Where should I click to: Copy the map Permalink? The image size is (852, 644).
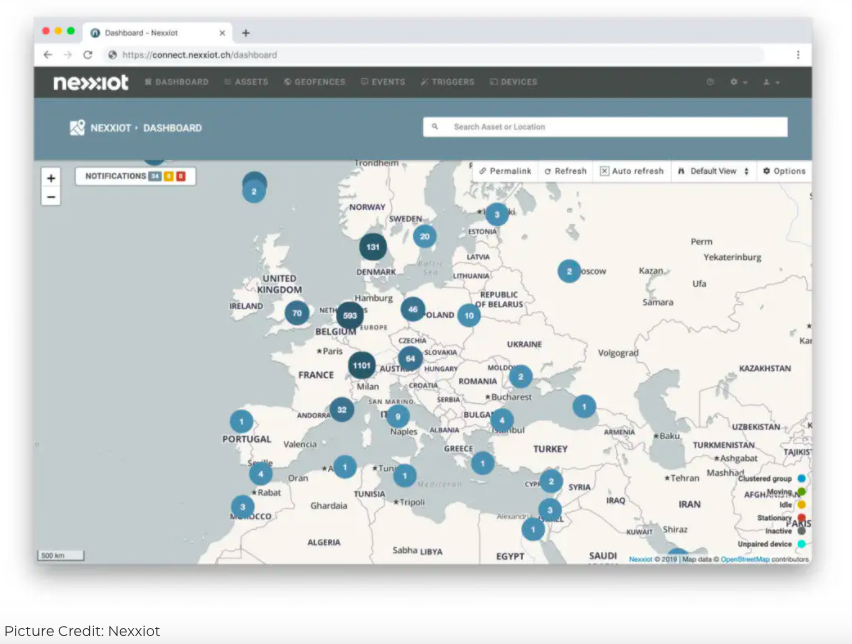[505, 171]
